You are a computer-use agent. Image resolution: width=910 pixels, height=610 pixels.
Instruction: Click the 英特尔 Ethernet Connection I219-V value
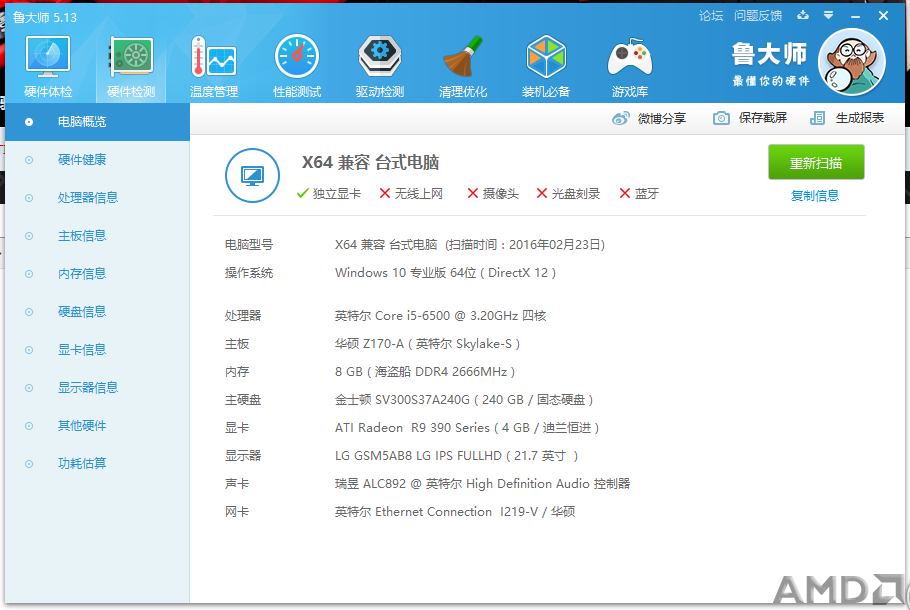(x=455, y=512)
